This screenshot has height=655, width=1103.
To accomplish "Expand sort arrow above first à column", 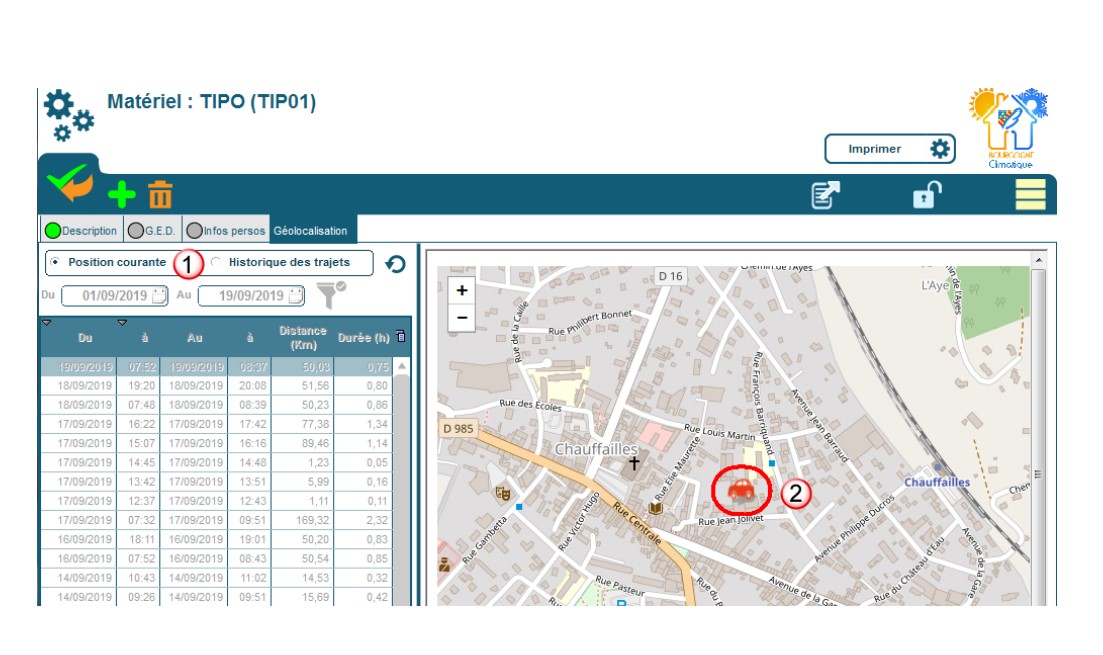I will tap(122, 322).
